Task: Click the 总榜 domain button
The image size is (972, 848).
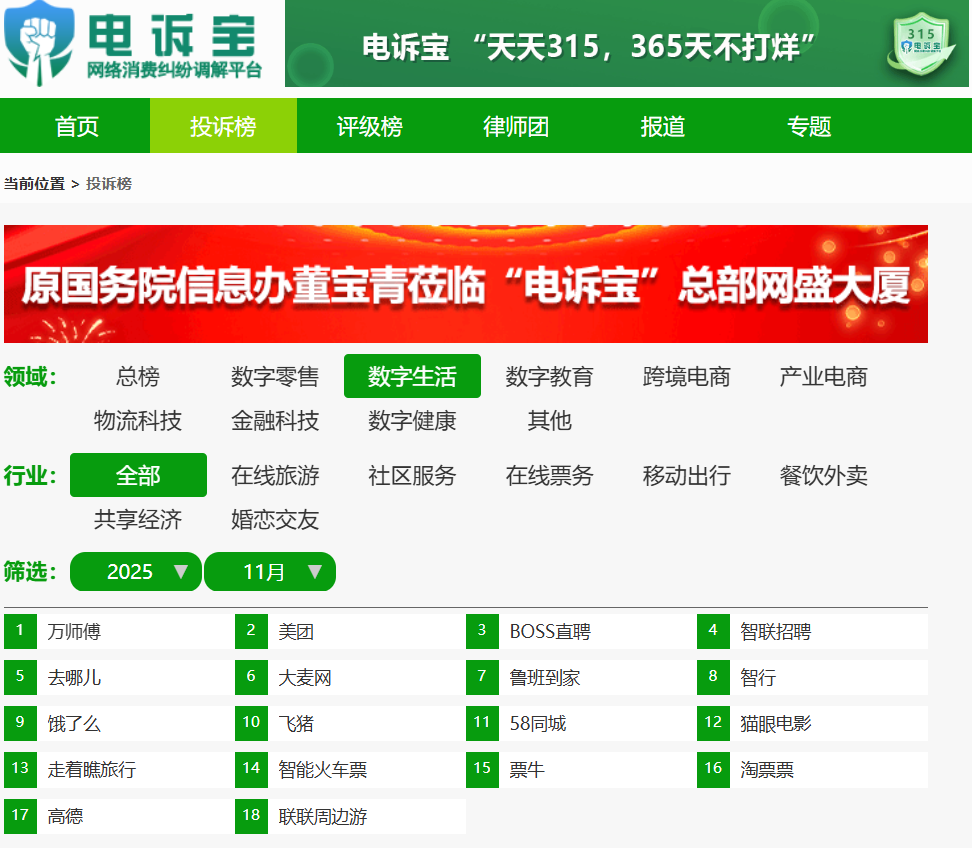Action: click(138, 377)
